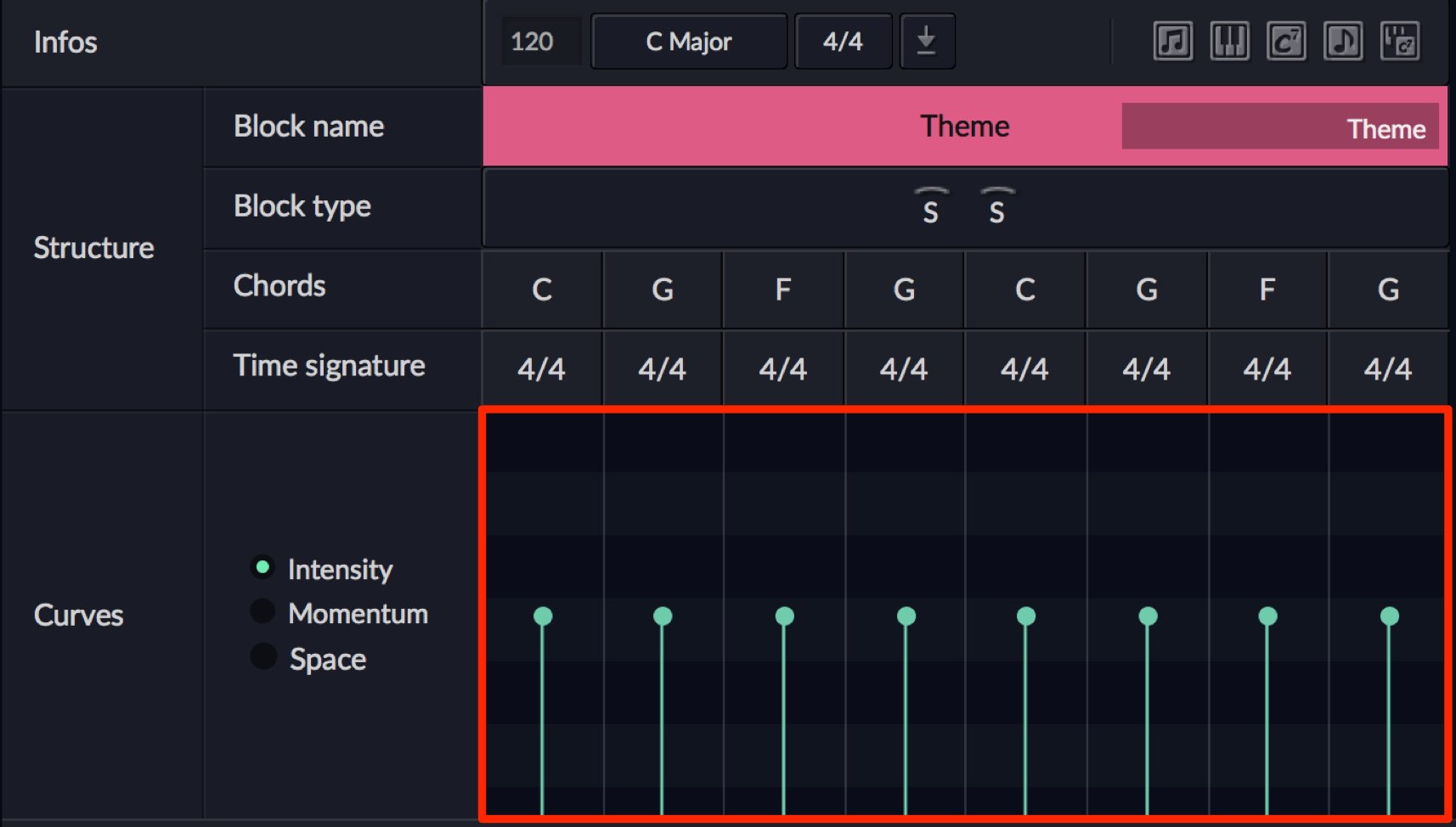1456x827 pixels.
Task: Open the C Major key dropdown
Action: point(689,41)
